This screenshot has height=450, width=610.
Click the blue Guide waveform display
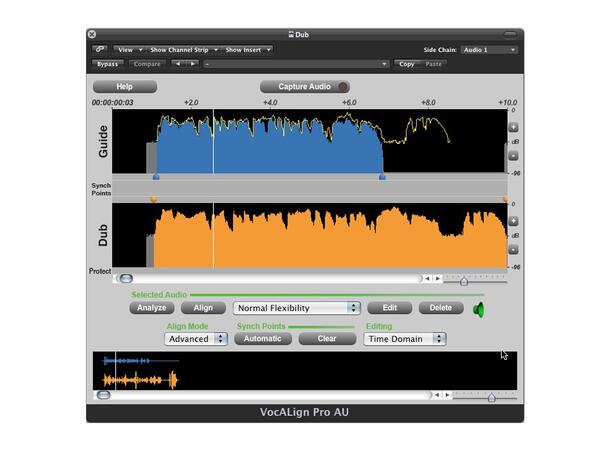point(310,141)
